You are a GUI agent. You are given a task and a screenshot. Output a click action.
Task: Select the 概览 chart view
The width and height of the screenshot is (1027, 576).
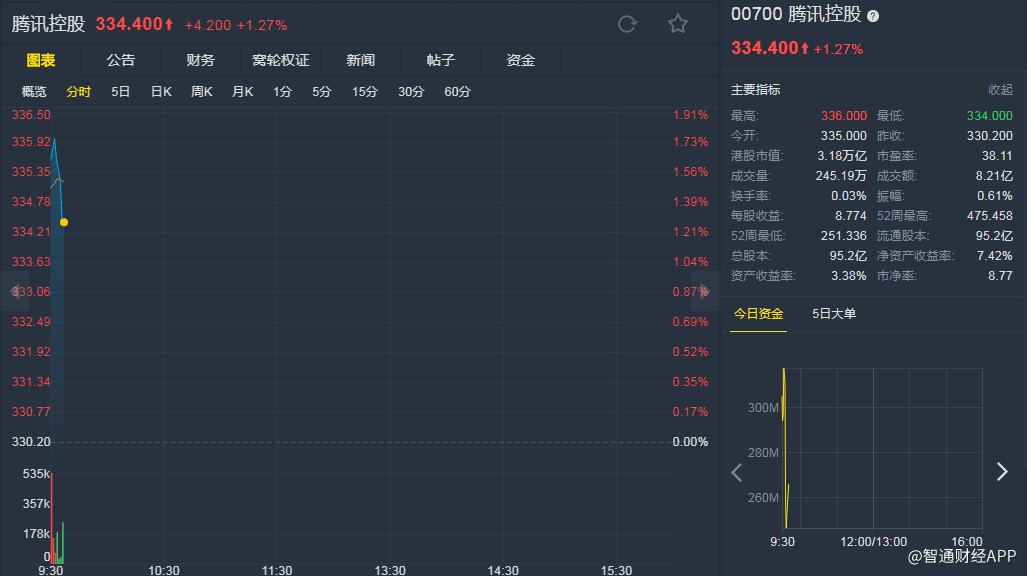[x=35, y=92]
